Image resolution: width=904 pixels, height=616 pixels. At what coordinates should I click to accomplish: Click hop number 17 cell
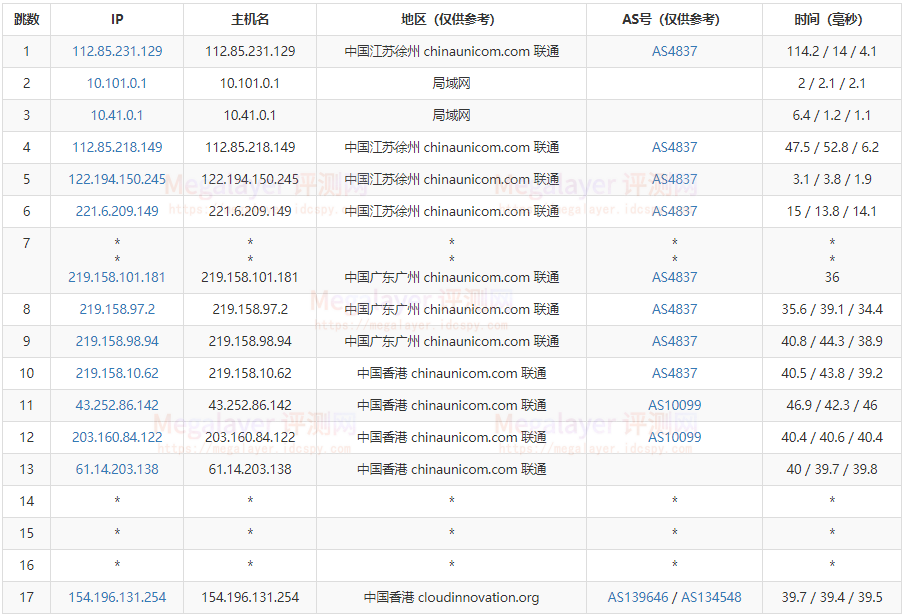coord(27,598)
